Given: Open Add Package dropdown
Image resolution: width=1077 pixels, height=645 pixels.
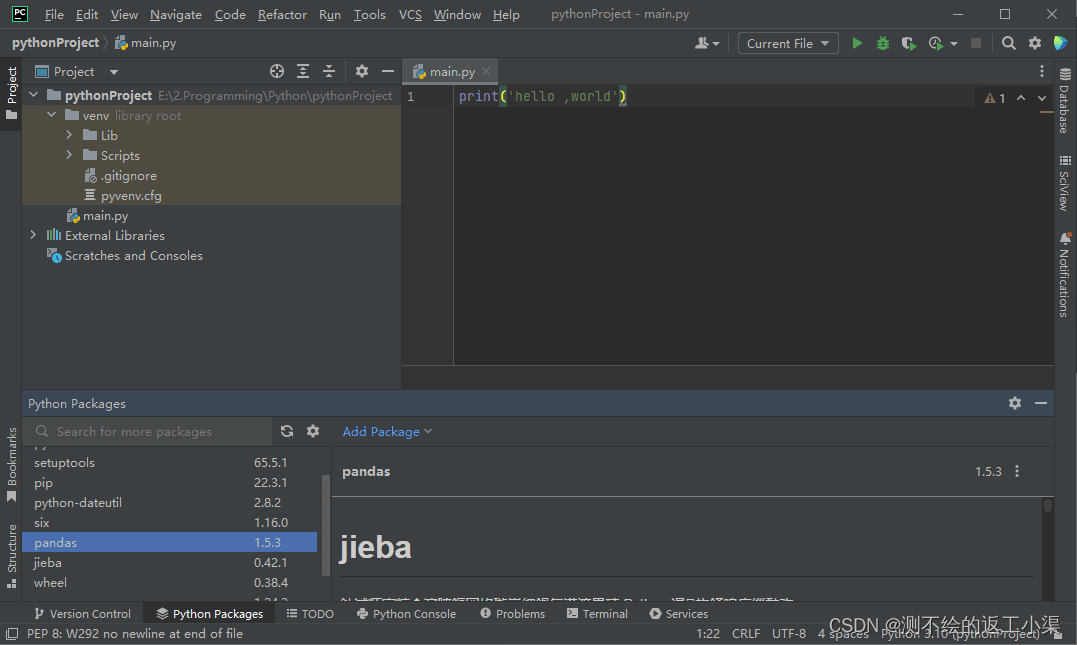Looking at the screenshot, I should [x=387, y=431].
